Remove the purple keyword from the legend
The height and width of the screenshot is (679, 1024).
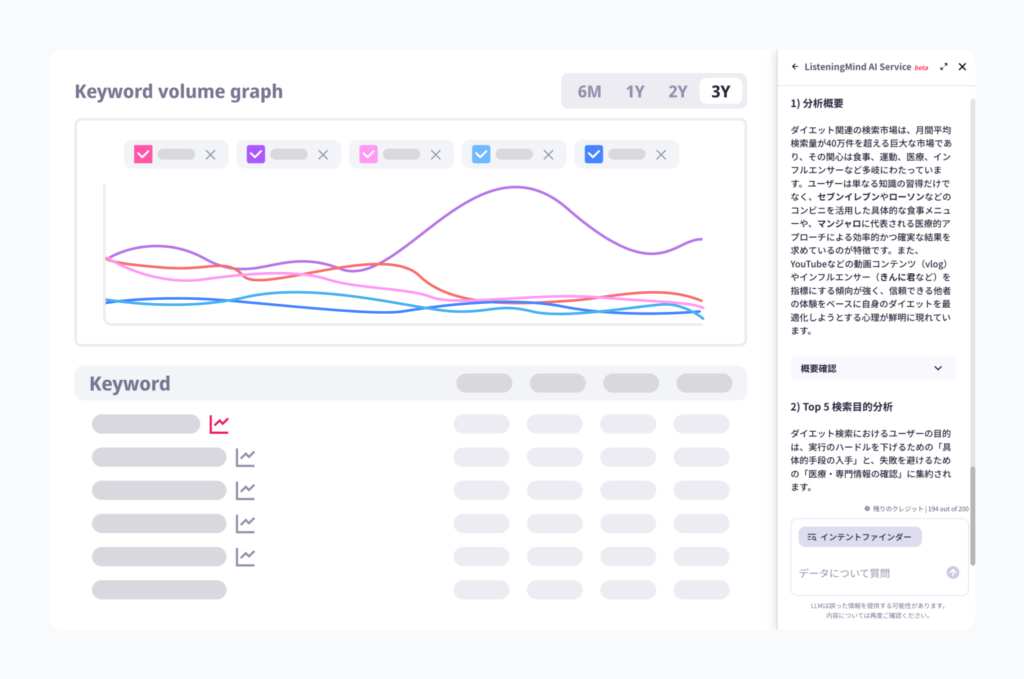click(323, 154)
